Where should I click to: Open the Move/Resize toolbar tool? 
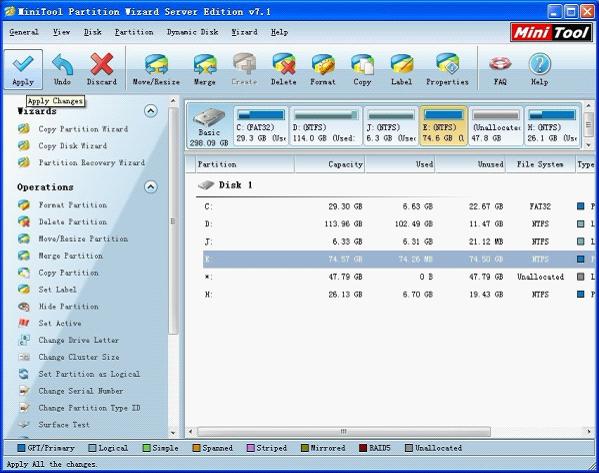[x=156, y=70]
